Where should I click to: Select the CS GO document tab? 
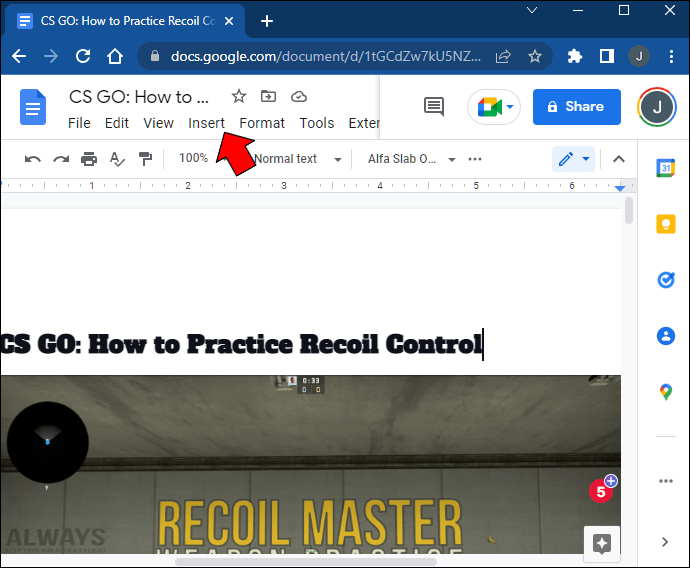pyautogui.click(x=125, y=21)
